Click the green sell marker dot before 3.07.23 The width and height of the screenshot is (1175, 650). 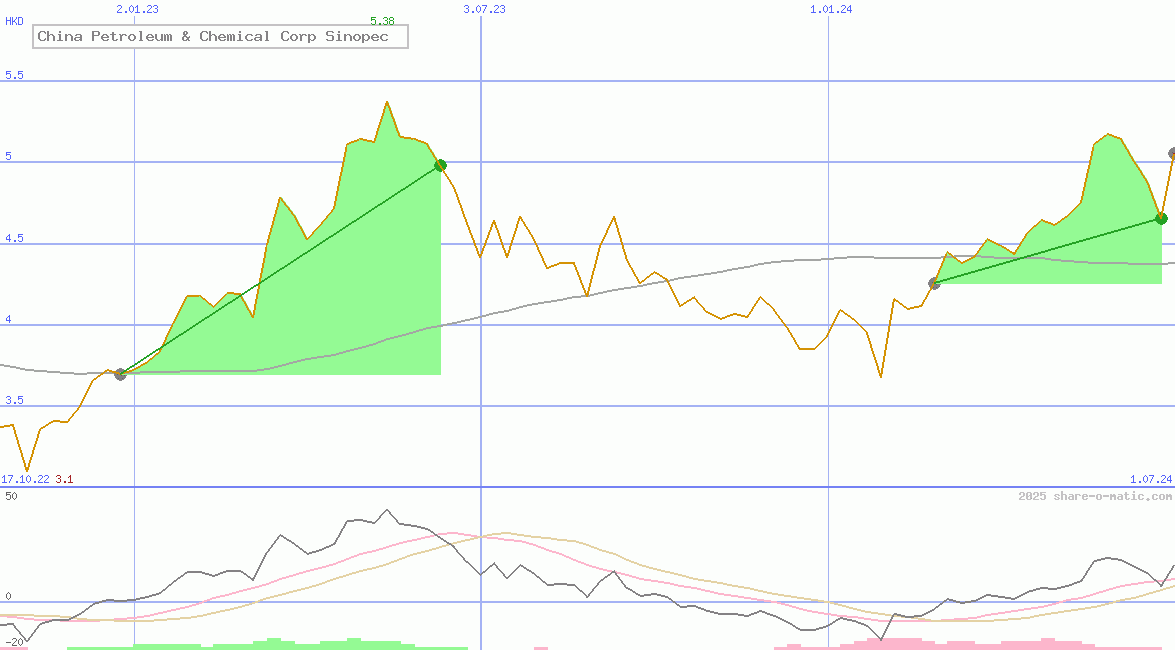(440, 166)
